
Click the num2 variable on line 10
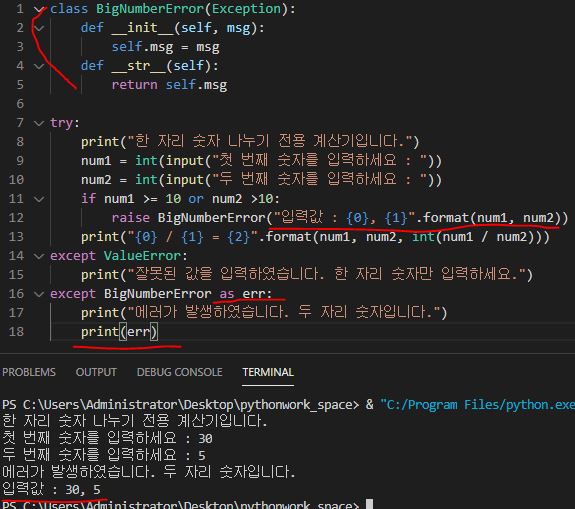click(96, 180)
